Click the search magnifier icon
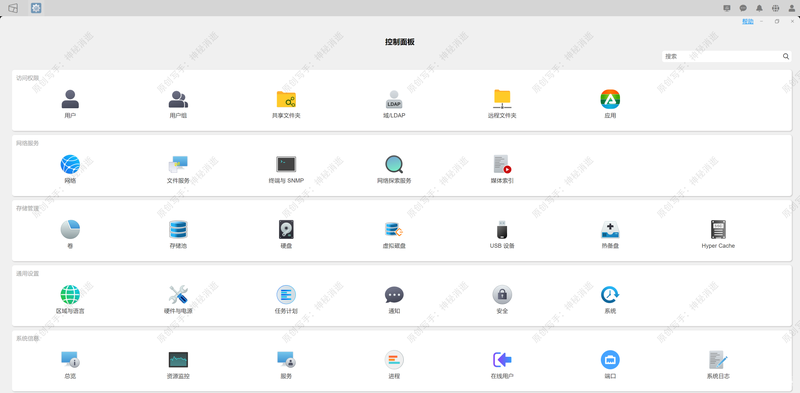 786,56
